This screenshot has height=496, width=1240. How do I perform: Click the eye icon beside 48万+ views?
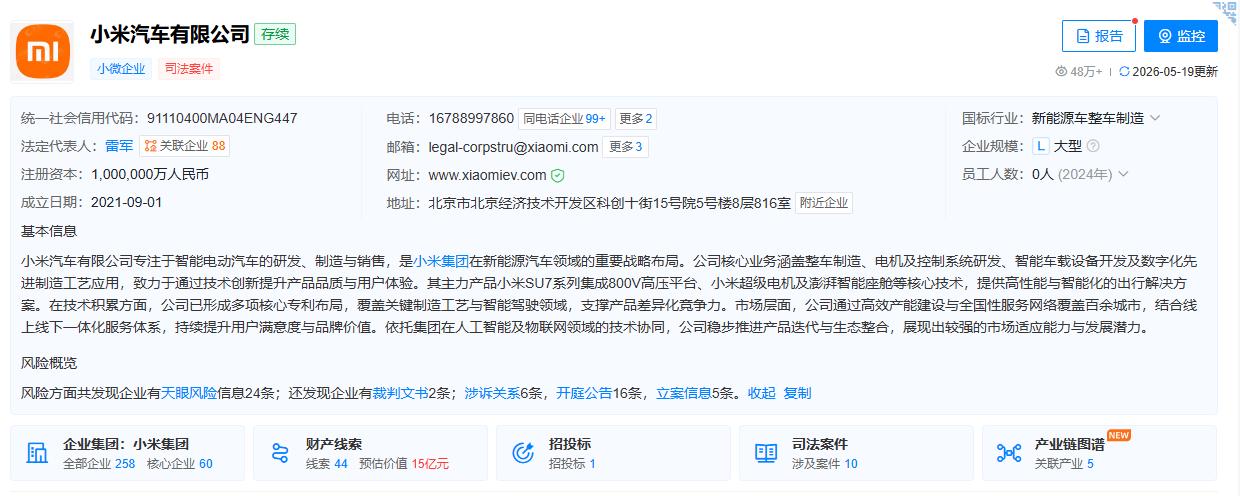[1062, 71]
